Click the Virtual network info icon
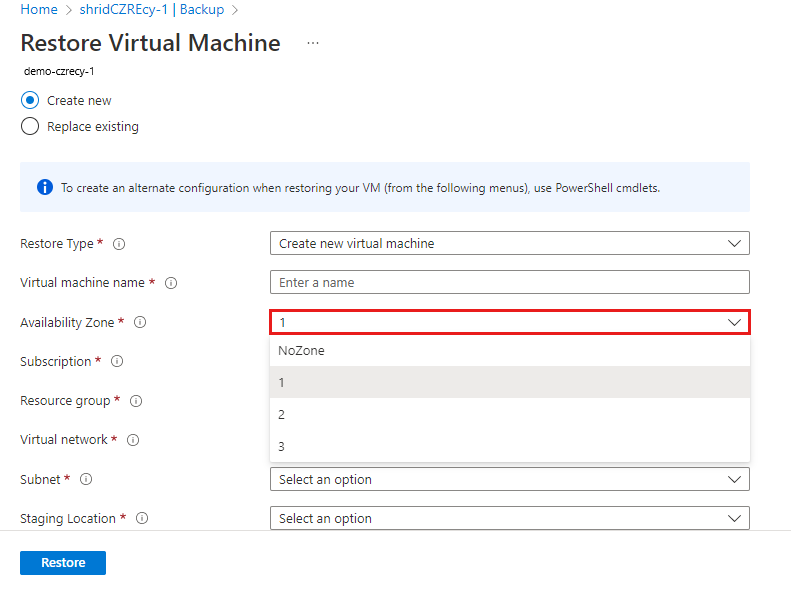Viewport: 791px width, 589px height. 133,440
